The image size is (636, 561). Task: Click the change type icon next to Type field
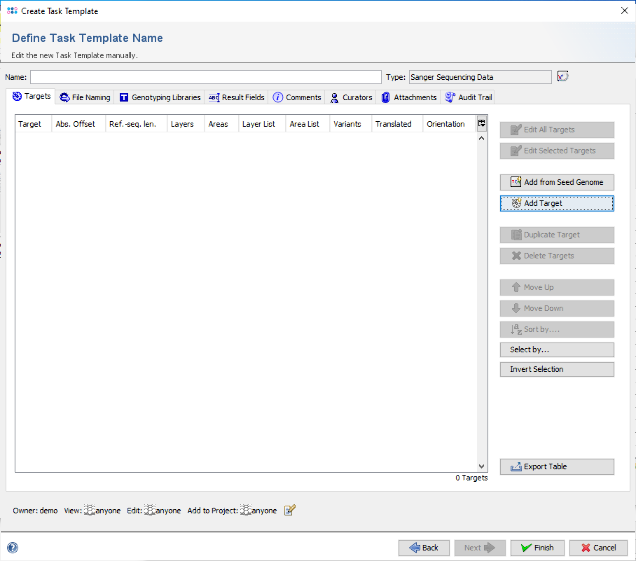[x=562, y=76]
